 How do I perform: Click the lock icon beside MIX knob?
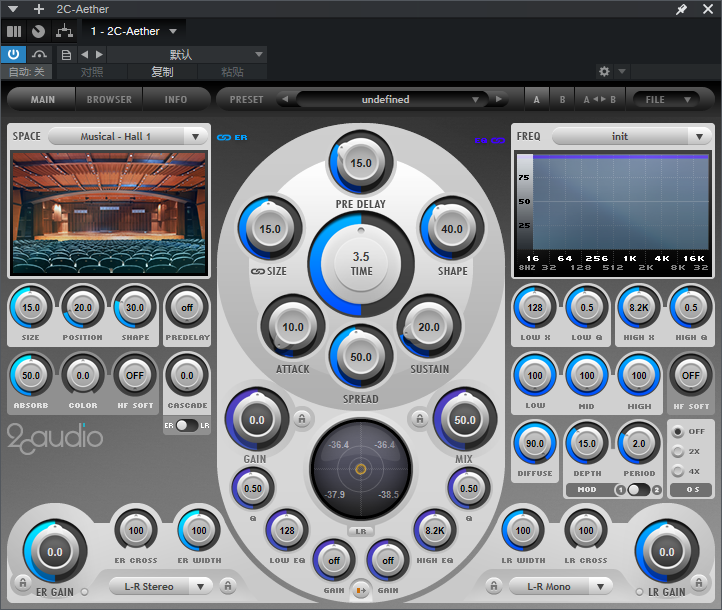point(420,418)
